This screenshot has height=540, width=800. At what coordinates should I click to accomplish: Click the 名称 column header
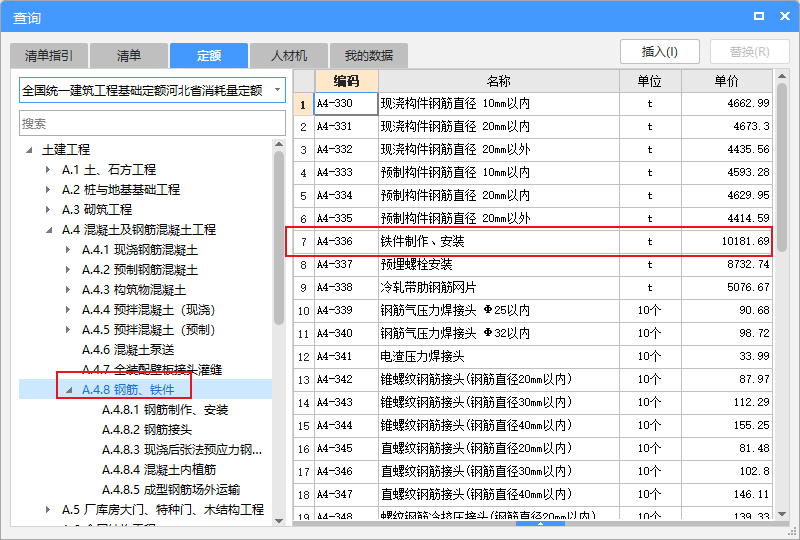point(498,81)
